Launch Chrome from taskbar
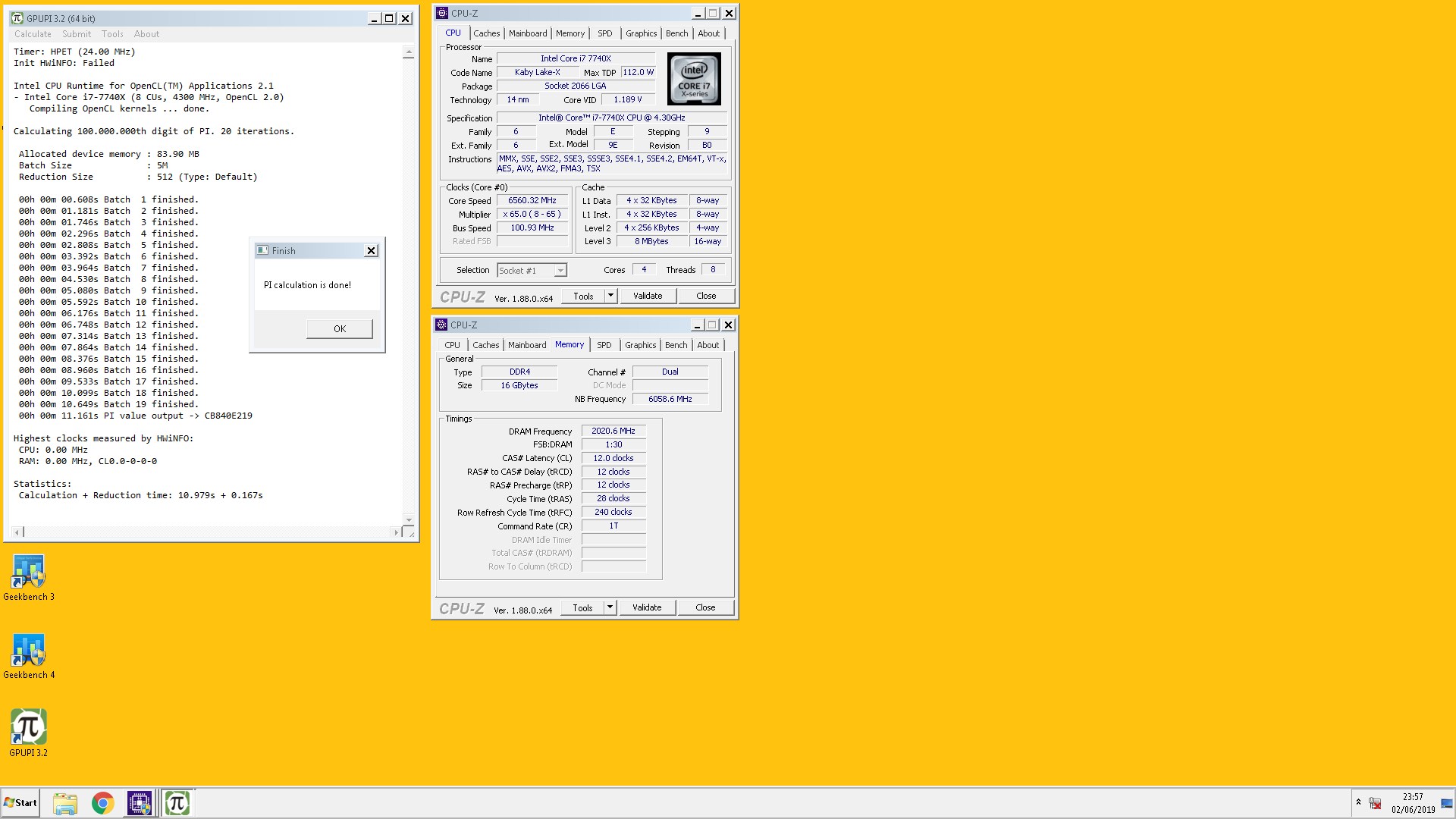The width and height of the screenshot is (1456, 819). pos(102,803)
